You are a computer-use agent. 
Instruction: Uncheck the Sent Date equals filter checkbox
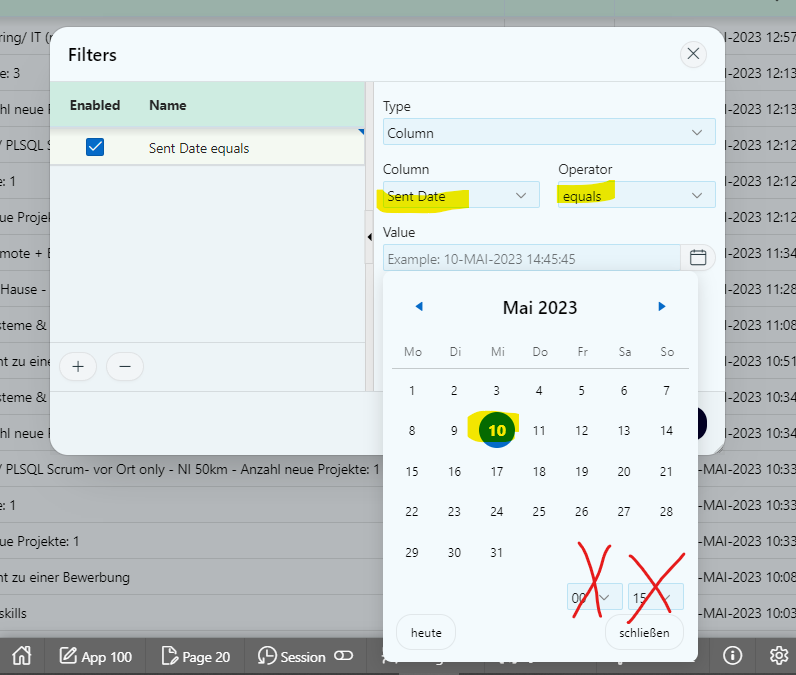(x=95, y=148)
